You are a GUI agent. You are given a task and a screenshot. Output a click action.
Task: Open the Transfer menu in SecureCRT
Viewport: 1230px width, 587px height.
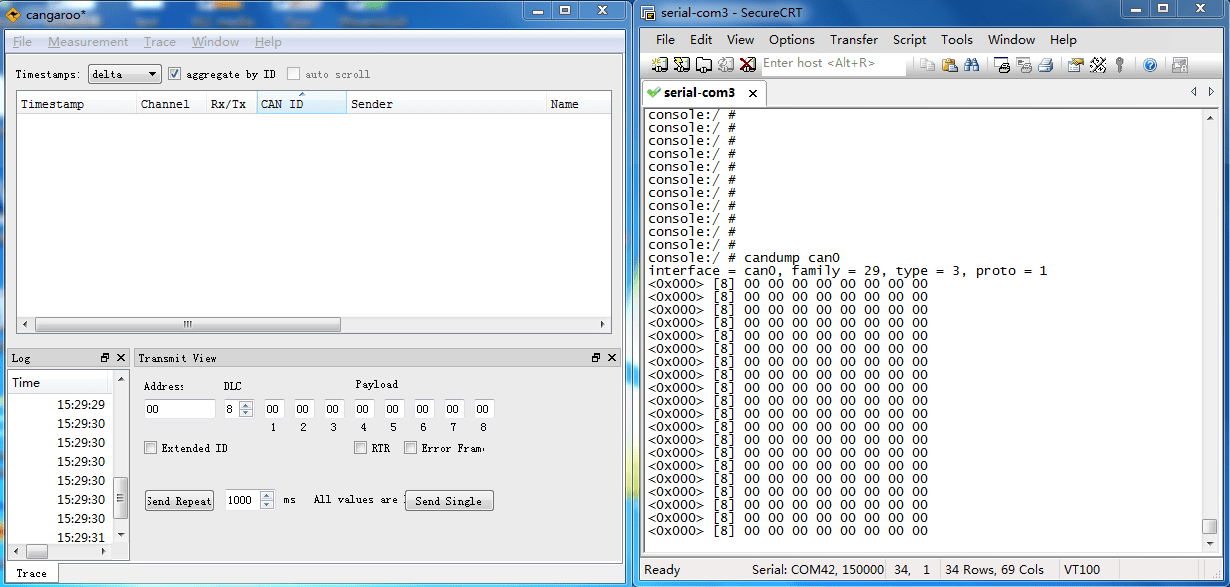pos(854,40)
